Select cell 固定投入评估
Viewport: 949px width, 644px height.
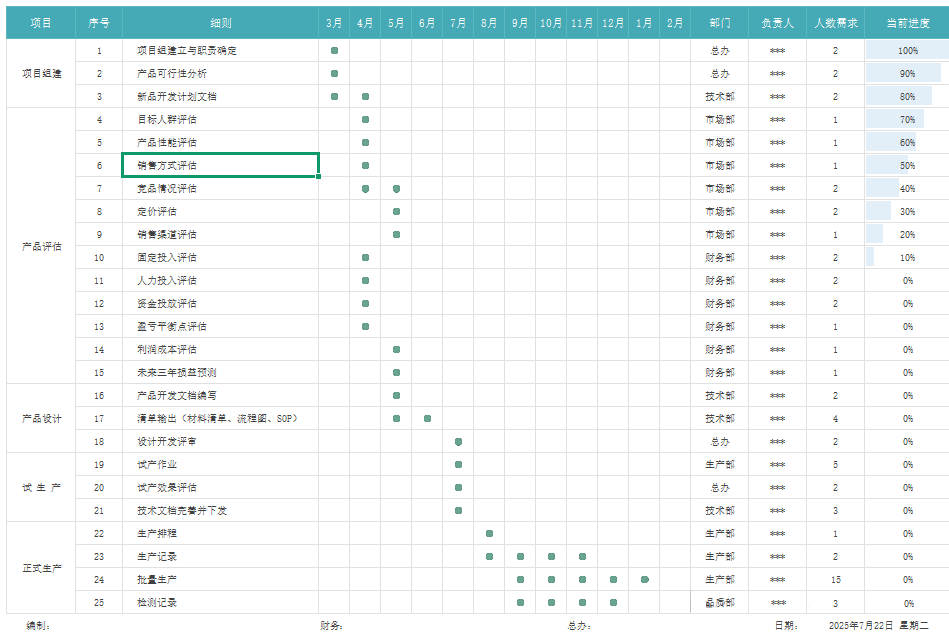[x=220, y=258]
